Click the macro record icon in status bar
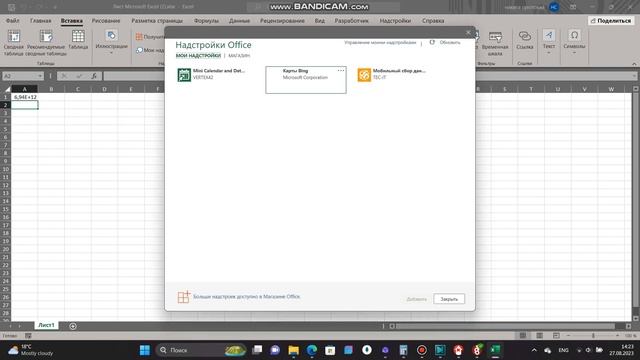 [x=28, y=336]
